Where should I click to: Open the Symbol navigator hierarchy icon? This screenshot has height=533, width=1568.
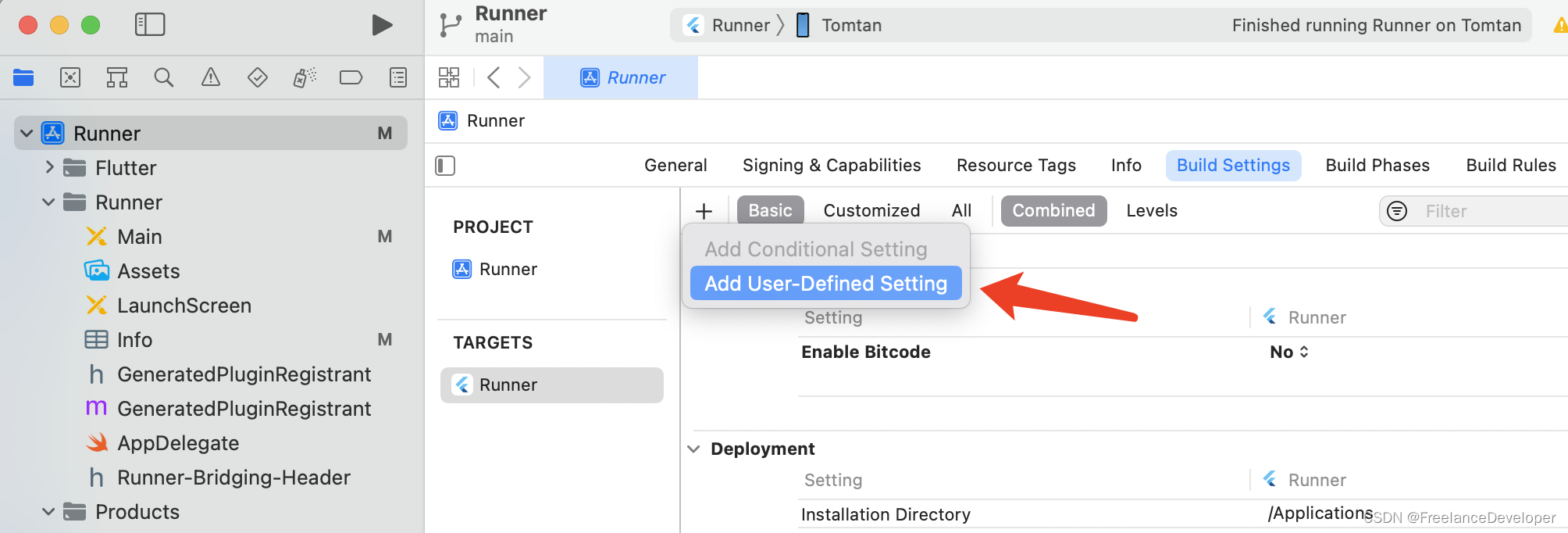click(x=117, y=77)
